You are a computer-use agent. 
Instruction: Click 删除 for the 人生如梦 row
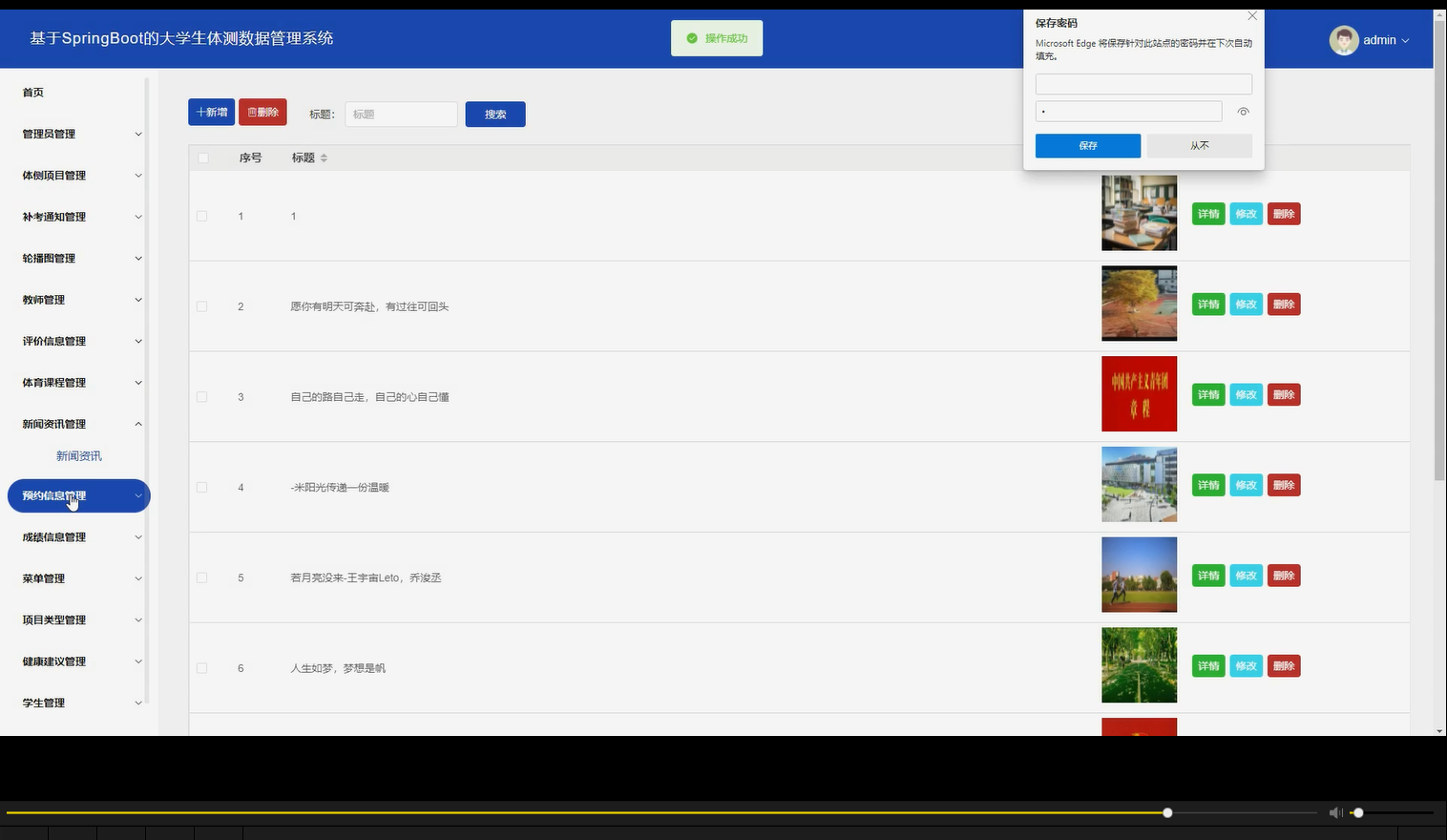1284,666
